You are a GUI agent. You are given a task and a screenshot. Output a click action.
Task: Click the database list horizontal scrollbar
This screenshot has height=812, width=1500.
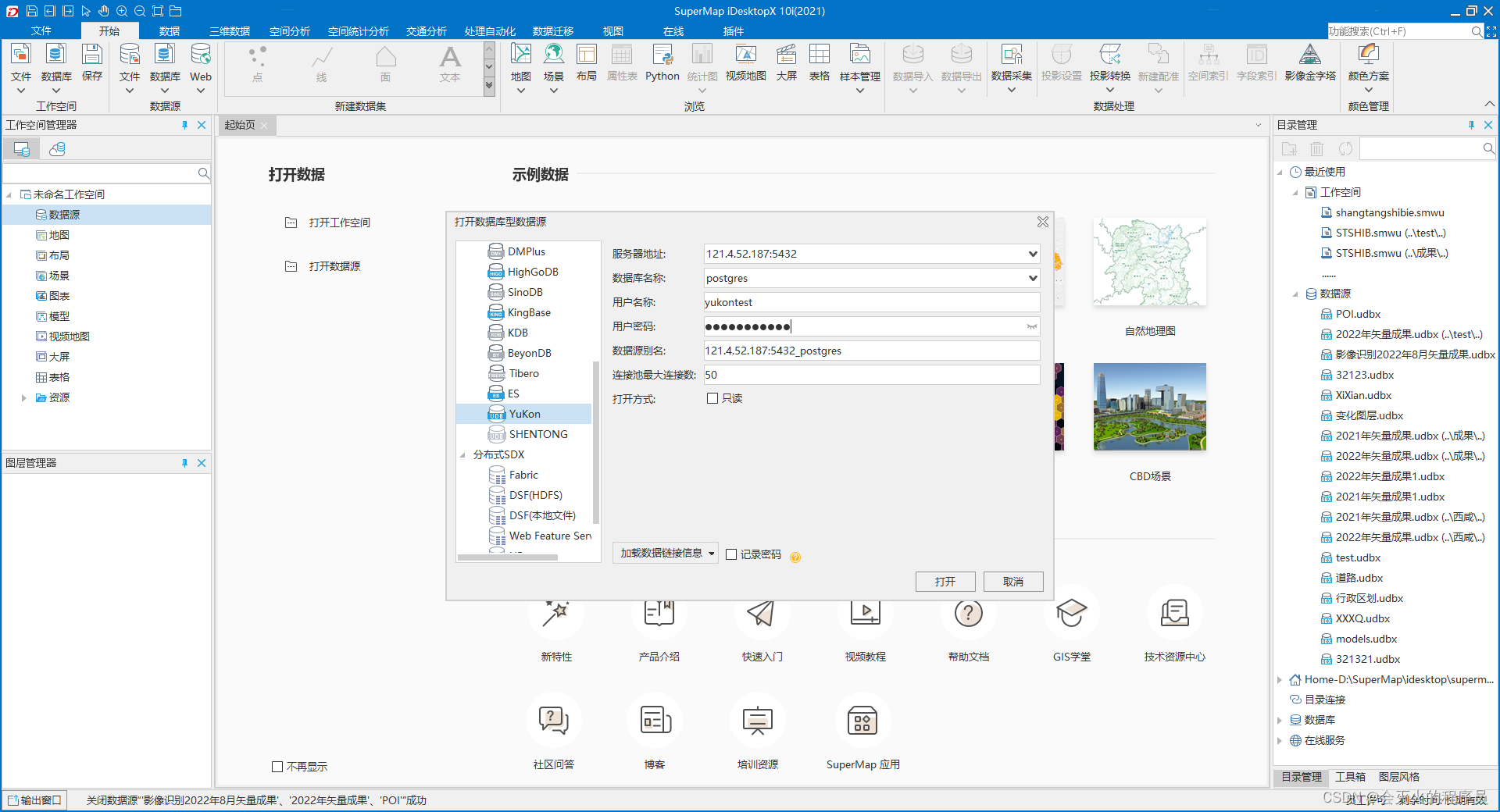click(508, 557)
